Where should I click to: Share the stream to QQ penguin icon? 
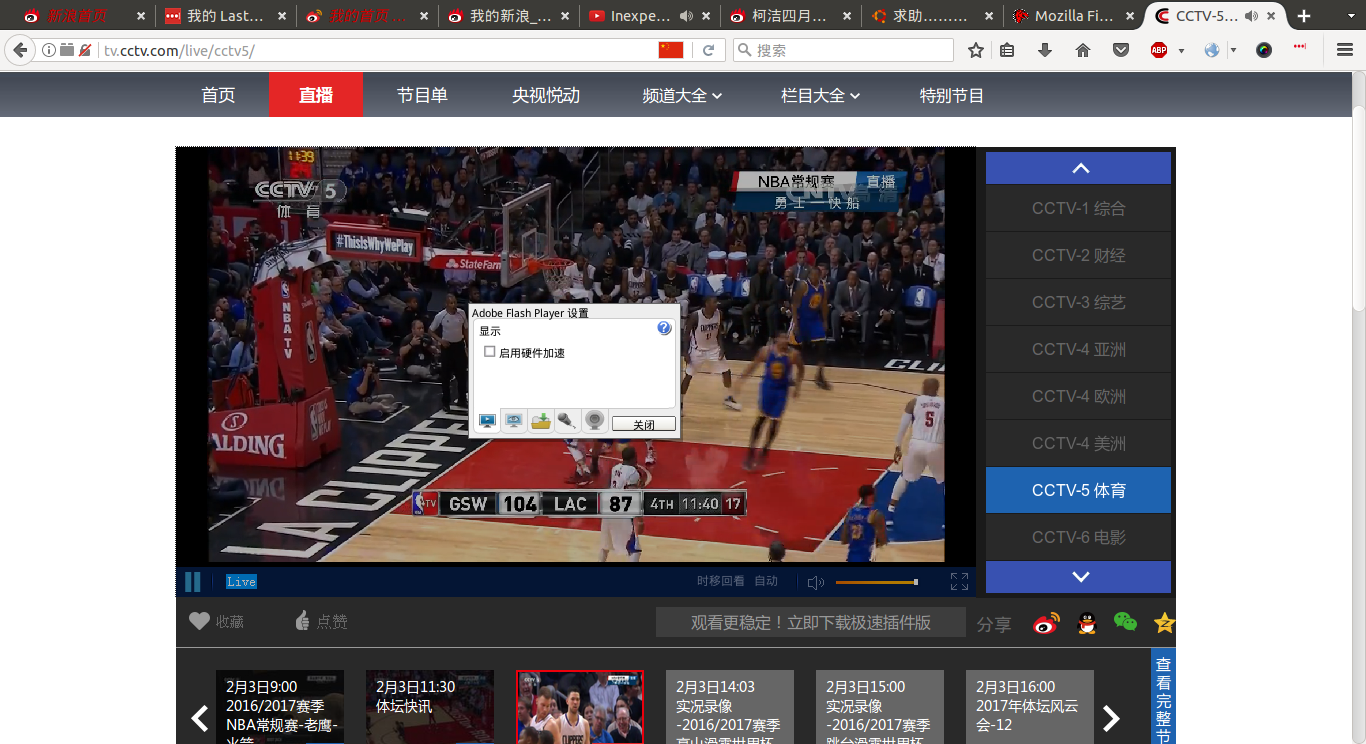1086,622
